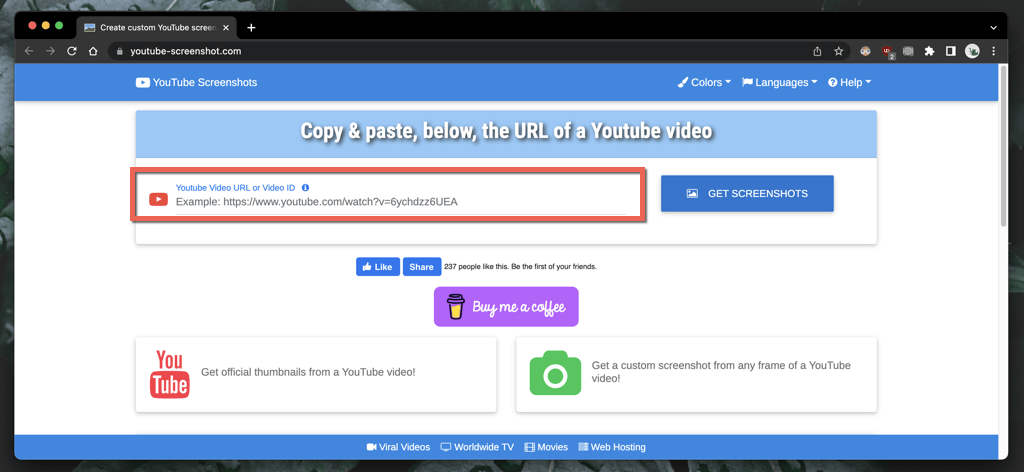Click the Facebook Like button
This screenshot has width=1024, height=472.
point(377,266)
